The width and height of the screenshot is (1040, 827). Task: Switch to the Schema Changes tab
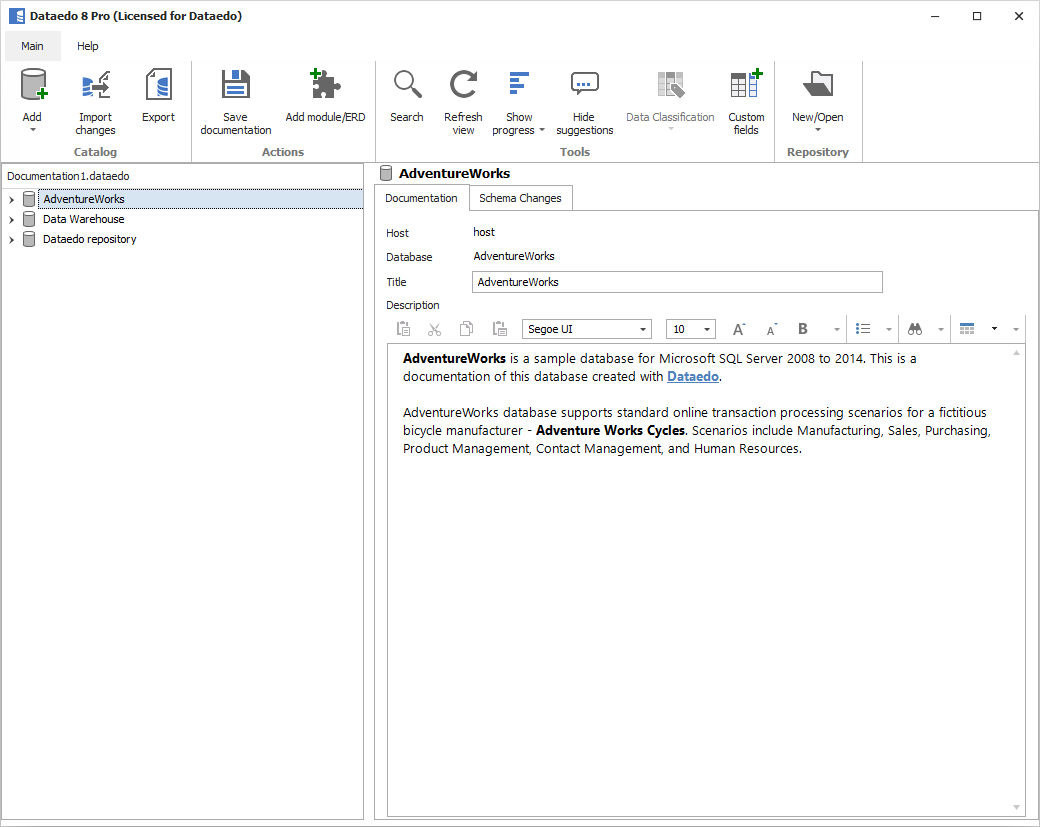(x=520, y=198)
